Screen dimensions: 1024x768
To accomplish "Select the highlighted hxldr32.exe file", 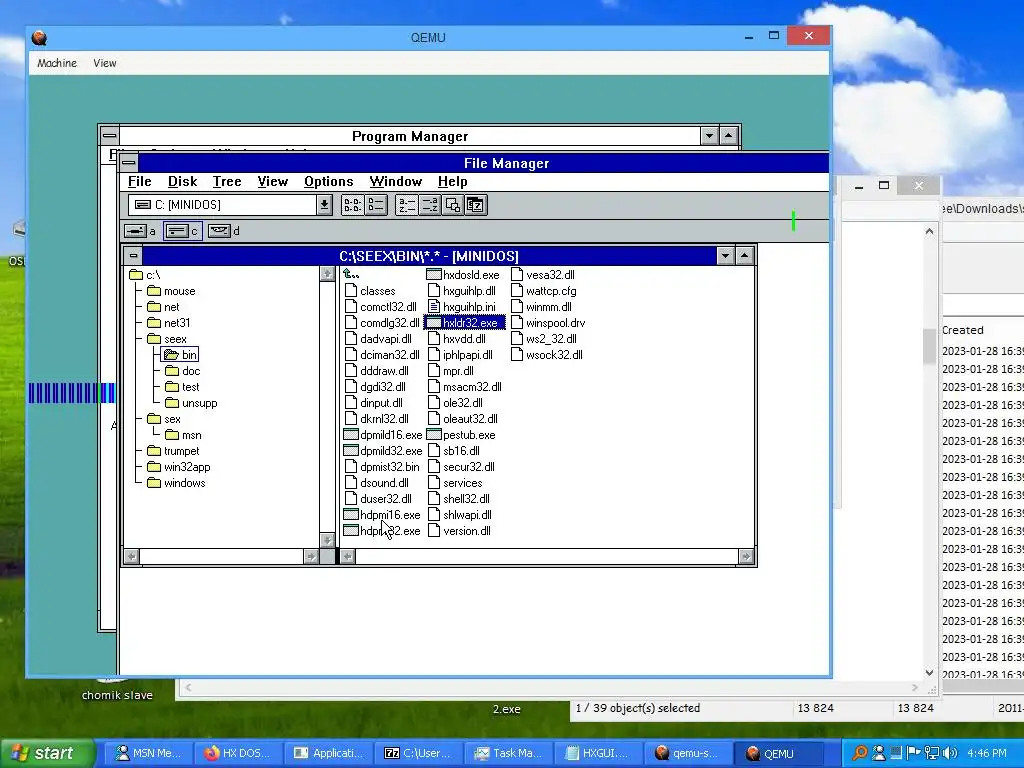I will [464, 323].
